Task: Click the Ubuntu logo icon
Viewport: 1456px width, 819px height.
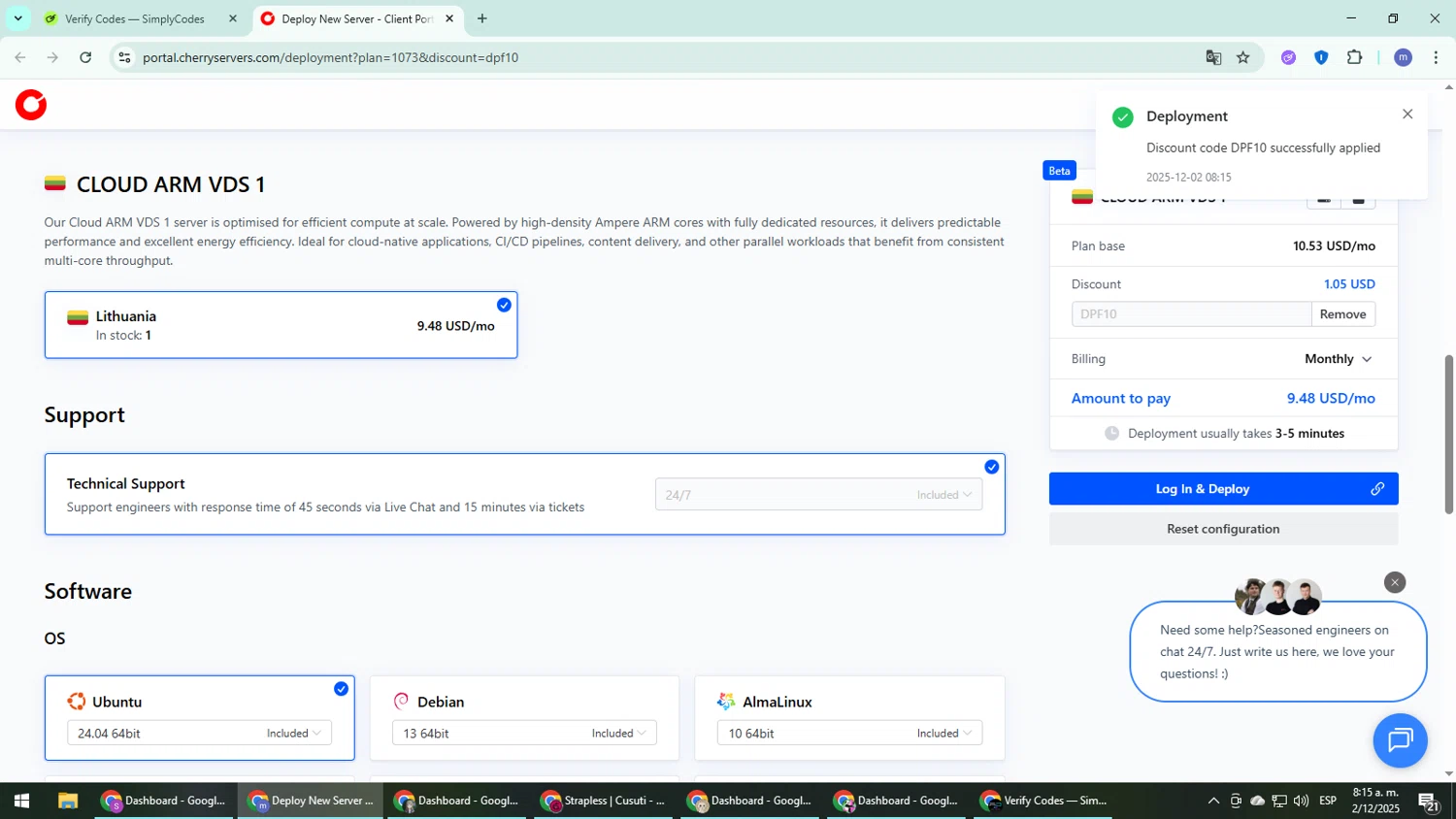Action: (76, 702)
